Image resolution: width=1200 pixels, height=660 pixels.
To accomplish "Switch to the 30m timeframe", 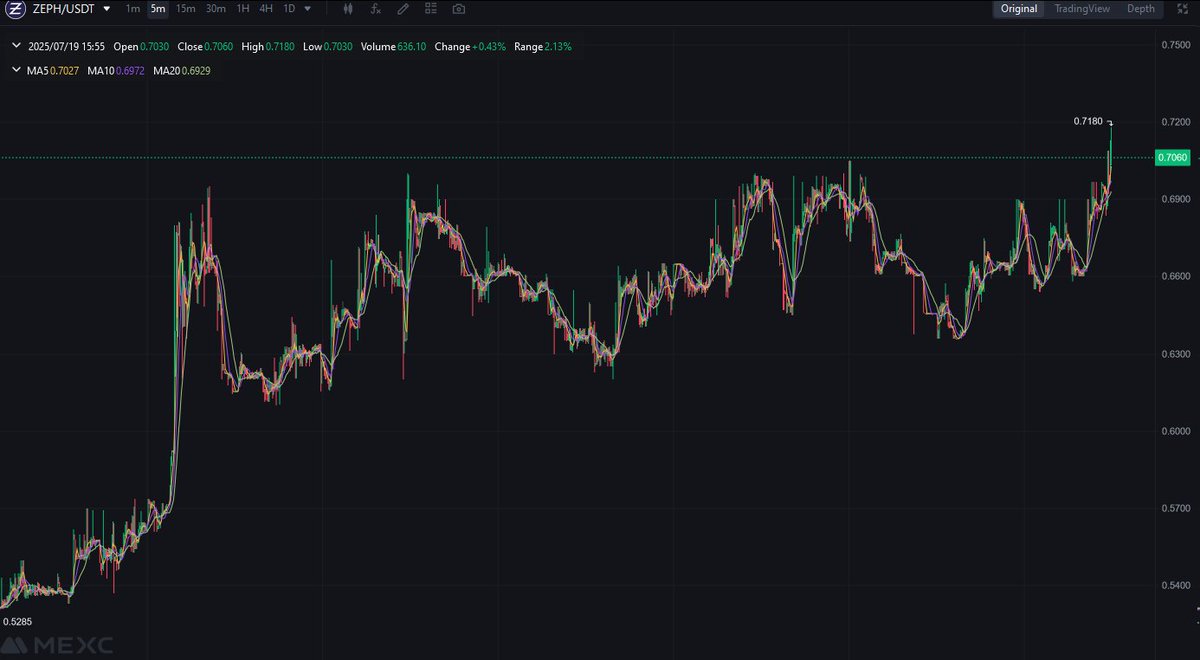I will point(215,9).
